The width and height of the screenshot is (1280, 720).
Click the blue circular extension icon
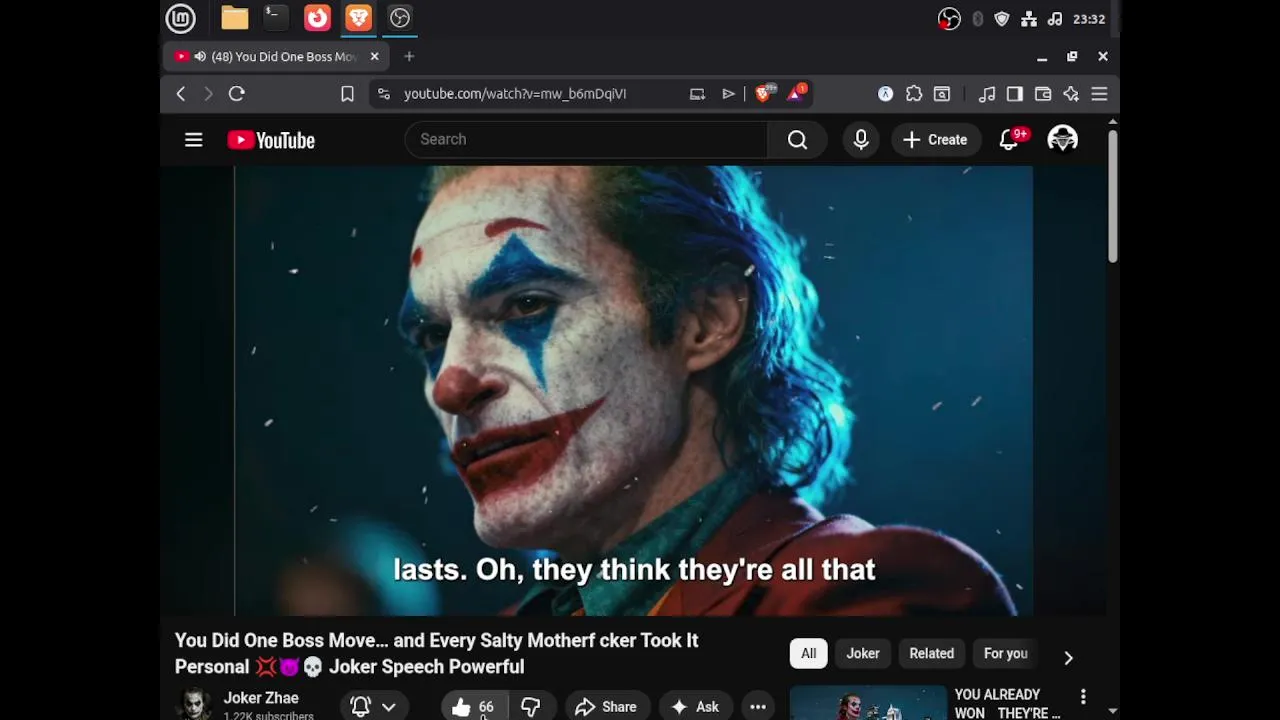[886, 94]
